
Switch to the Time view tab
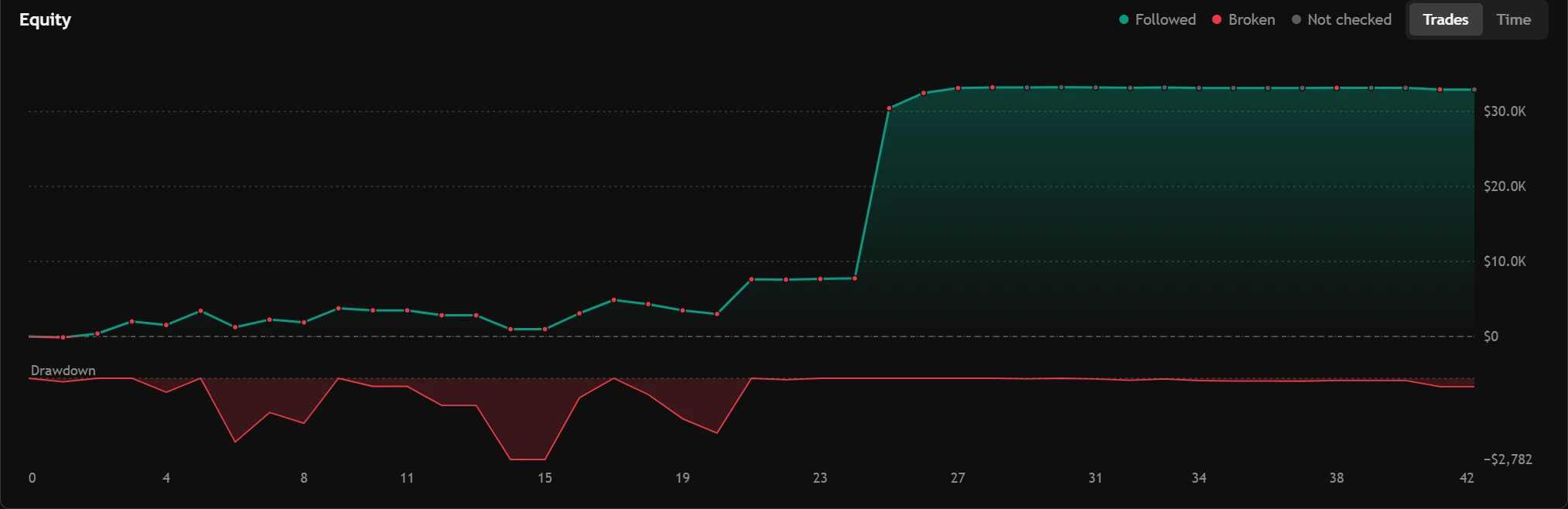click(x=1513, y=19)
